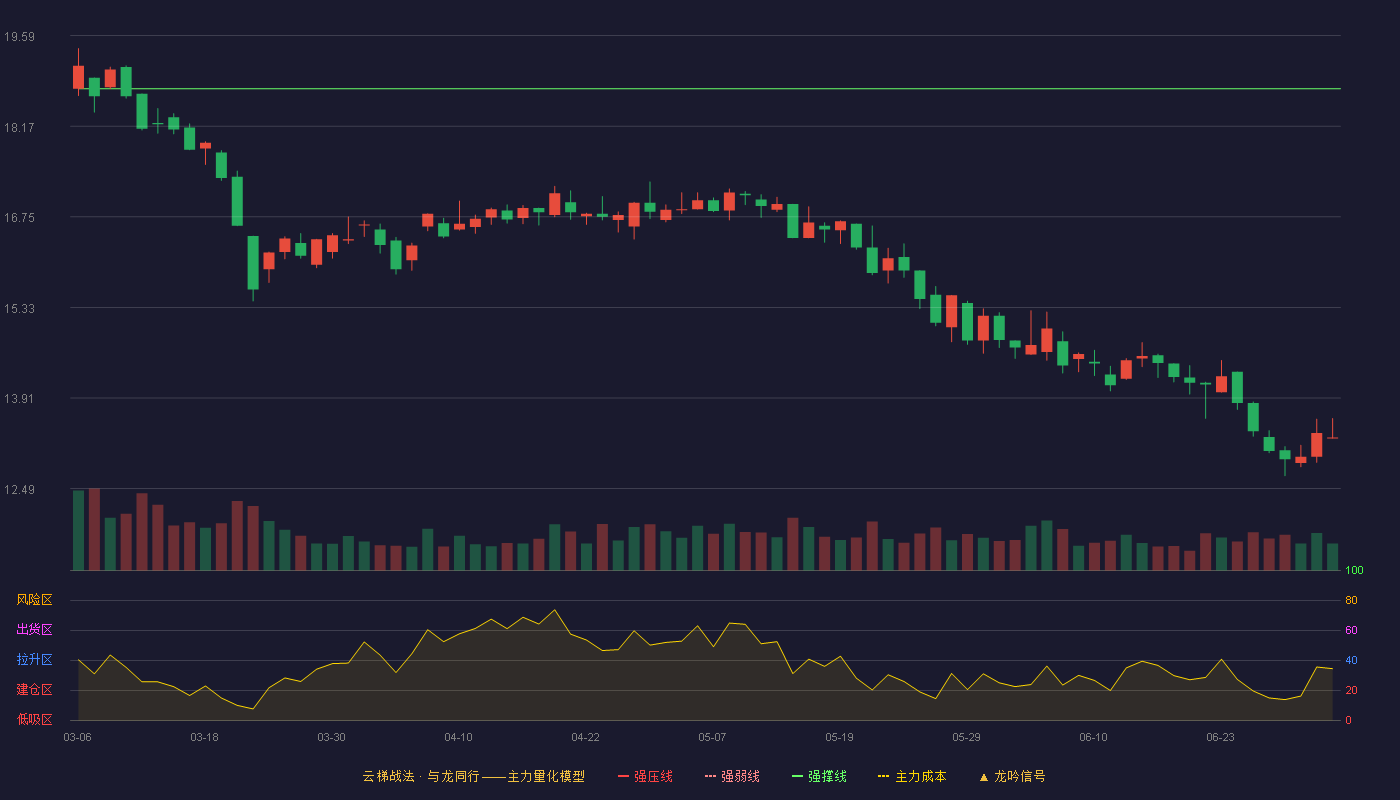Click the 出货区 zone label
This screenshot has width=1400, height=800.
34,630
